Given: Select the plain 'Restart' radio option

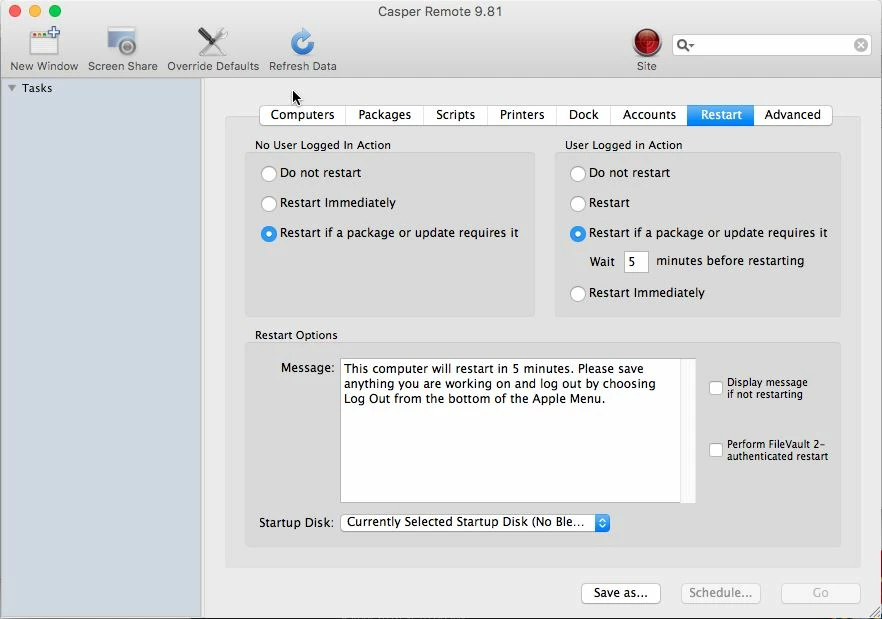Looking at the screenshot, I should point(578,203).
